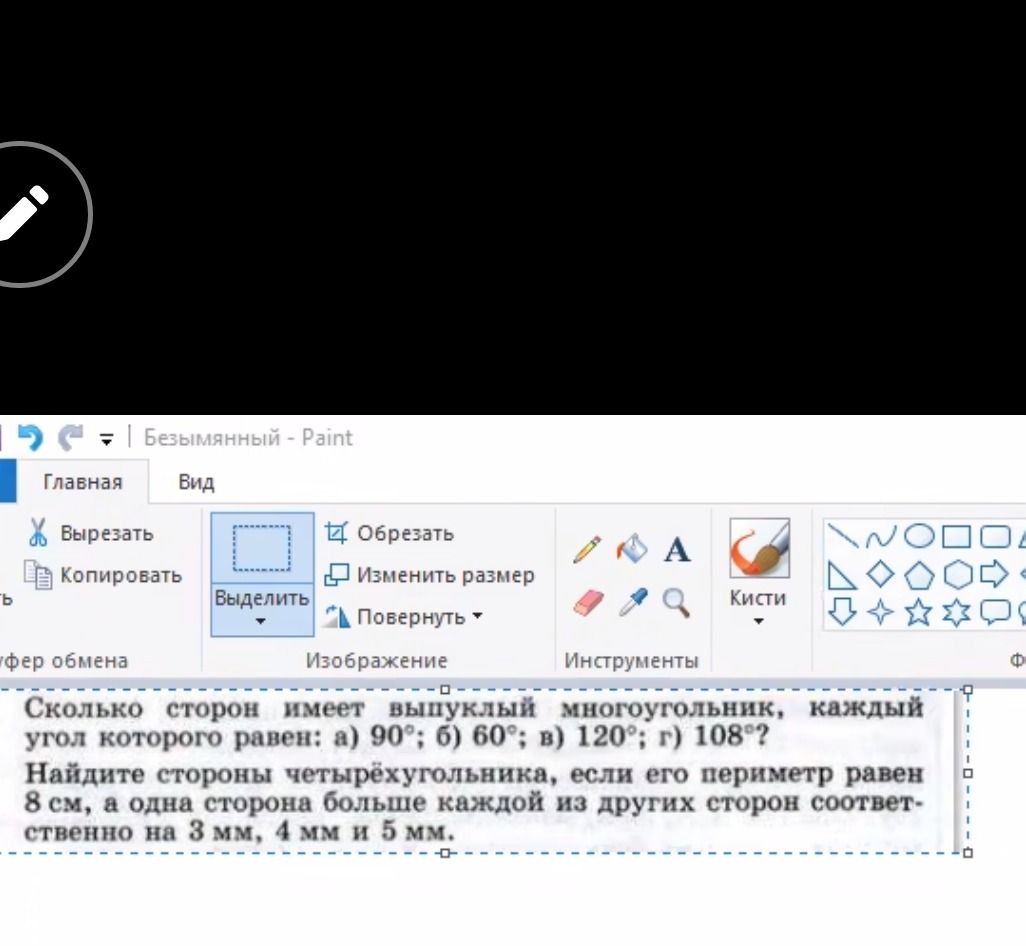
Task: Select the Magnifier tool
Action: (676, 603)
